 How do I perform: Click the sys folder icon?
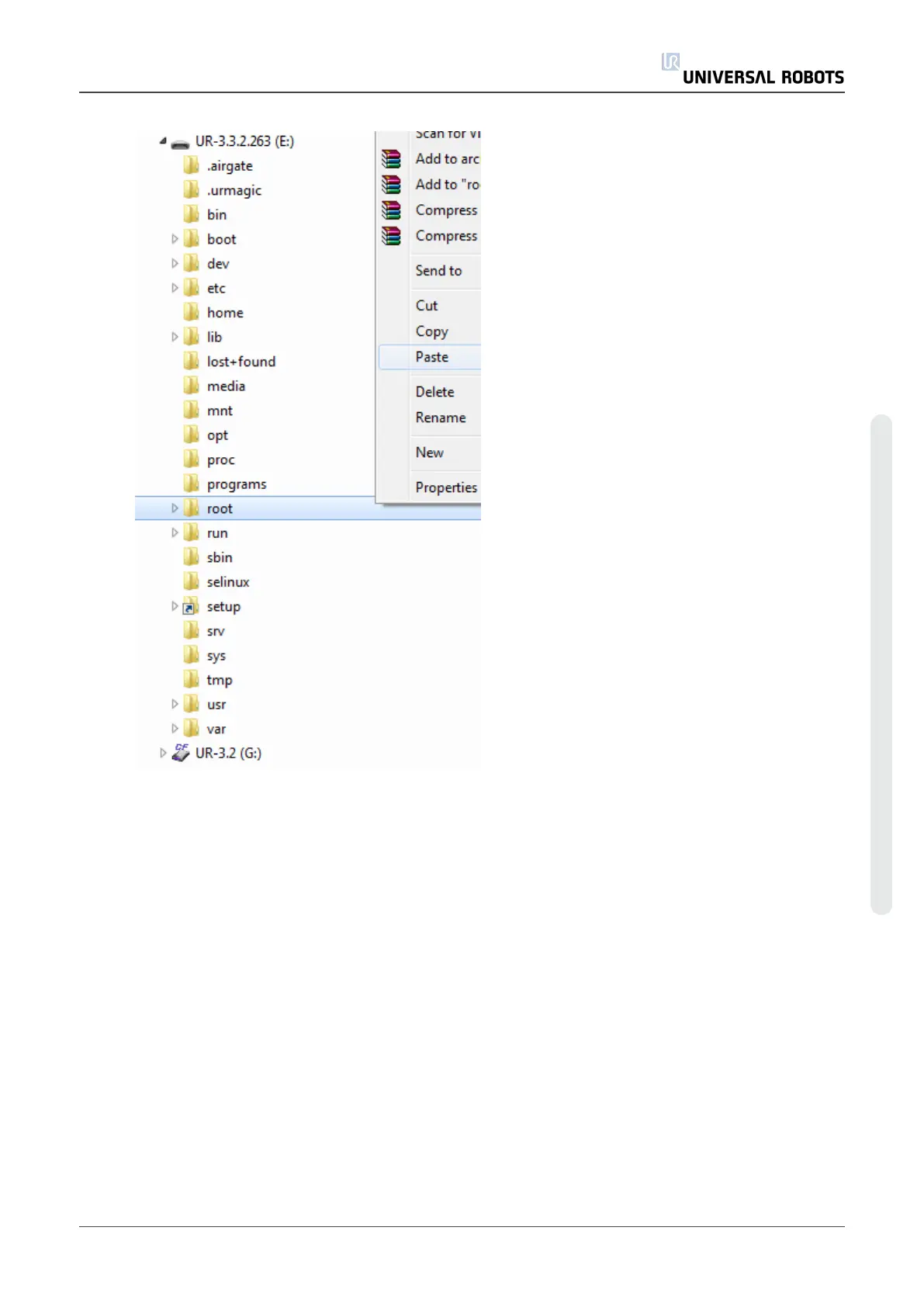191,655
